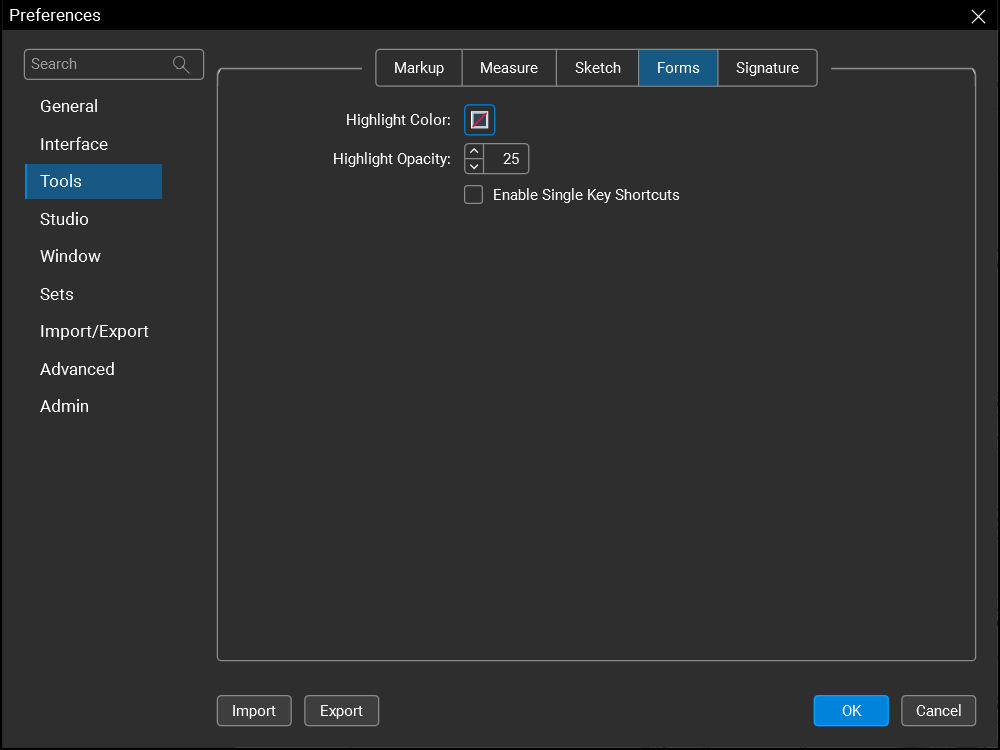Open General preferences category
Viewport: 1000px width, 750px height.
(x=69, y=106)
